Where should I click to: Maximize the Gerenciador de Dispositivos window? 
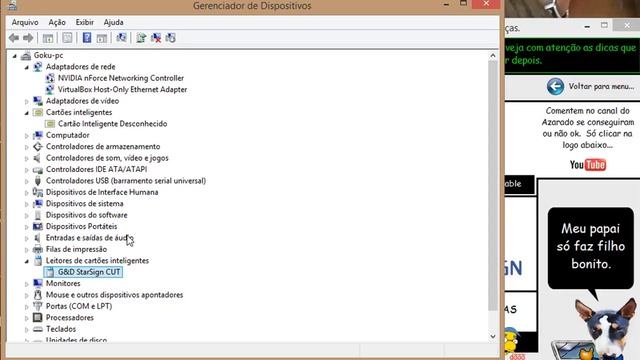(x=463, y=4)
